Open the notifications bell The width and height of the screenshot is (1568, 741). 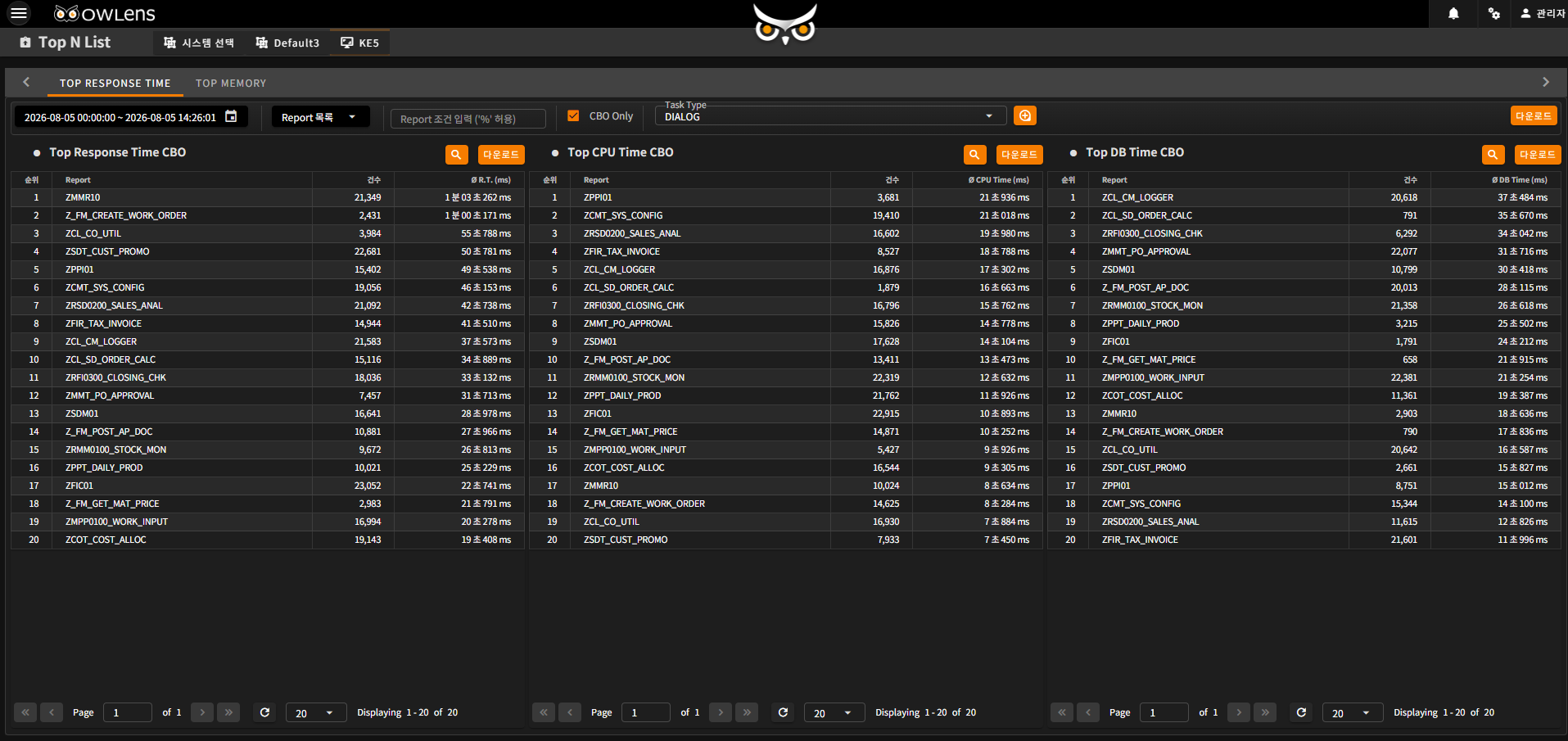(1453, 13)
